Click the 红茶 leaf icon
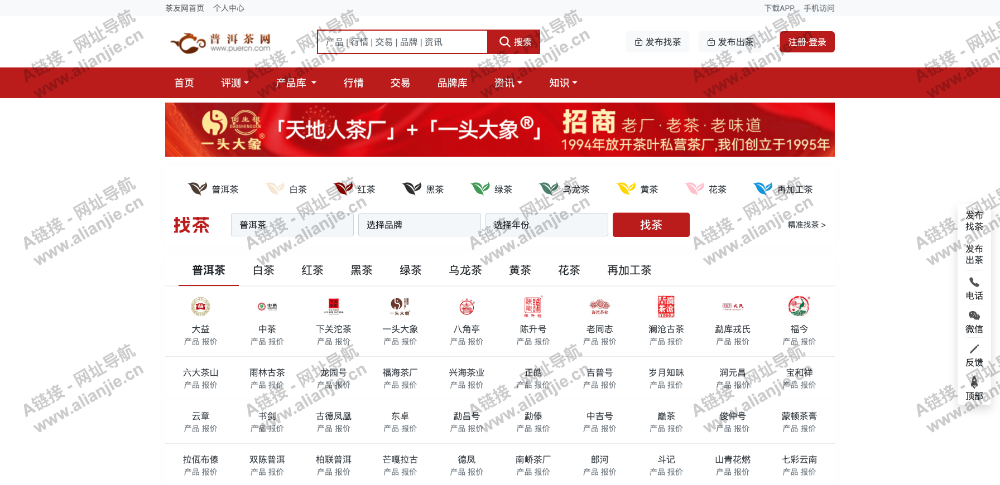The width and height of the screenshot is (1000, 485). pos(343,189)
